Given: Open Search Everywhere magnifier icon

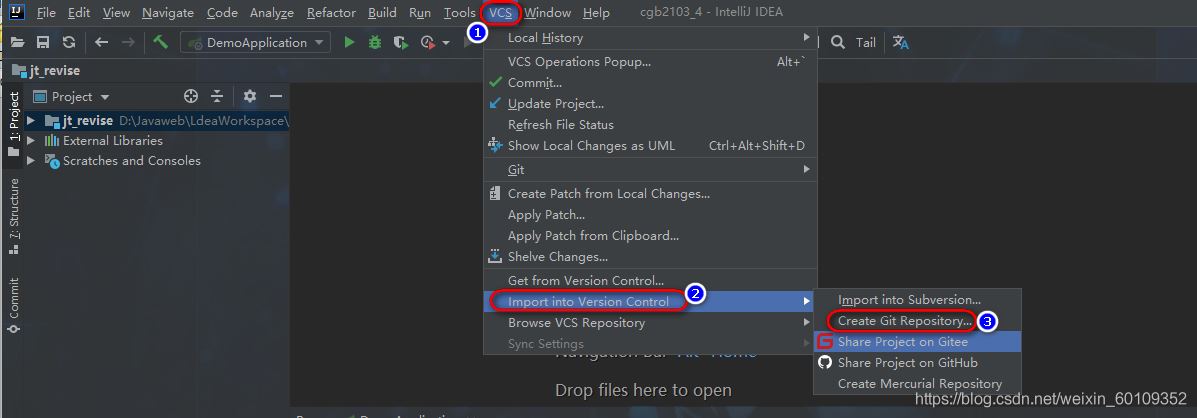Looking at the screenshot, I should [x=837, y=43].
